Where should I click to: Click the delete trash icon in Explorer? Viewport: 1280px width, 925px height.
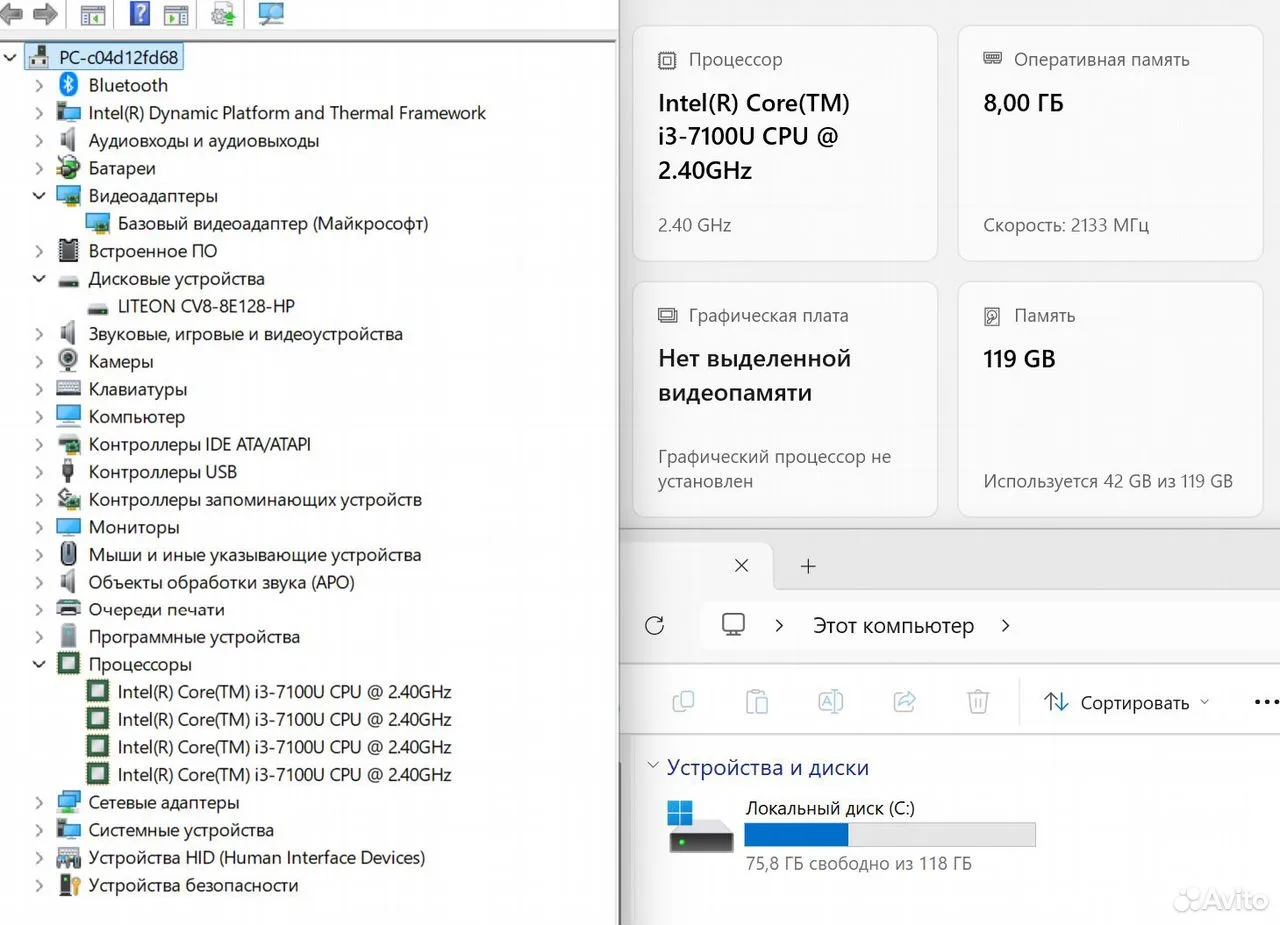coord(978,702)
